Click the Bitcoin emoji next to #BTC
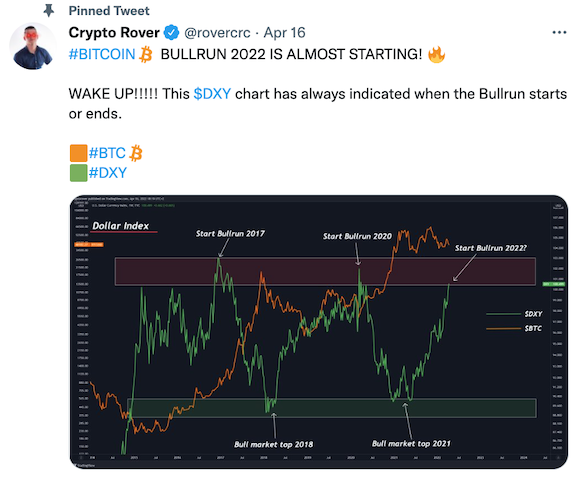The height and width of the screenshot is (481, 576). [x=136, y=153]
